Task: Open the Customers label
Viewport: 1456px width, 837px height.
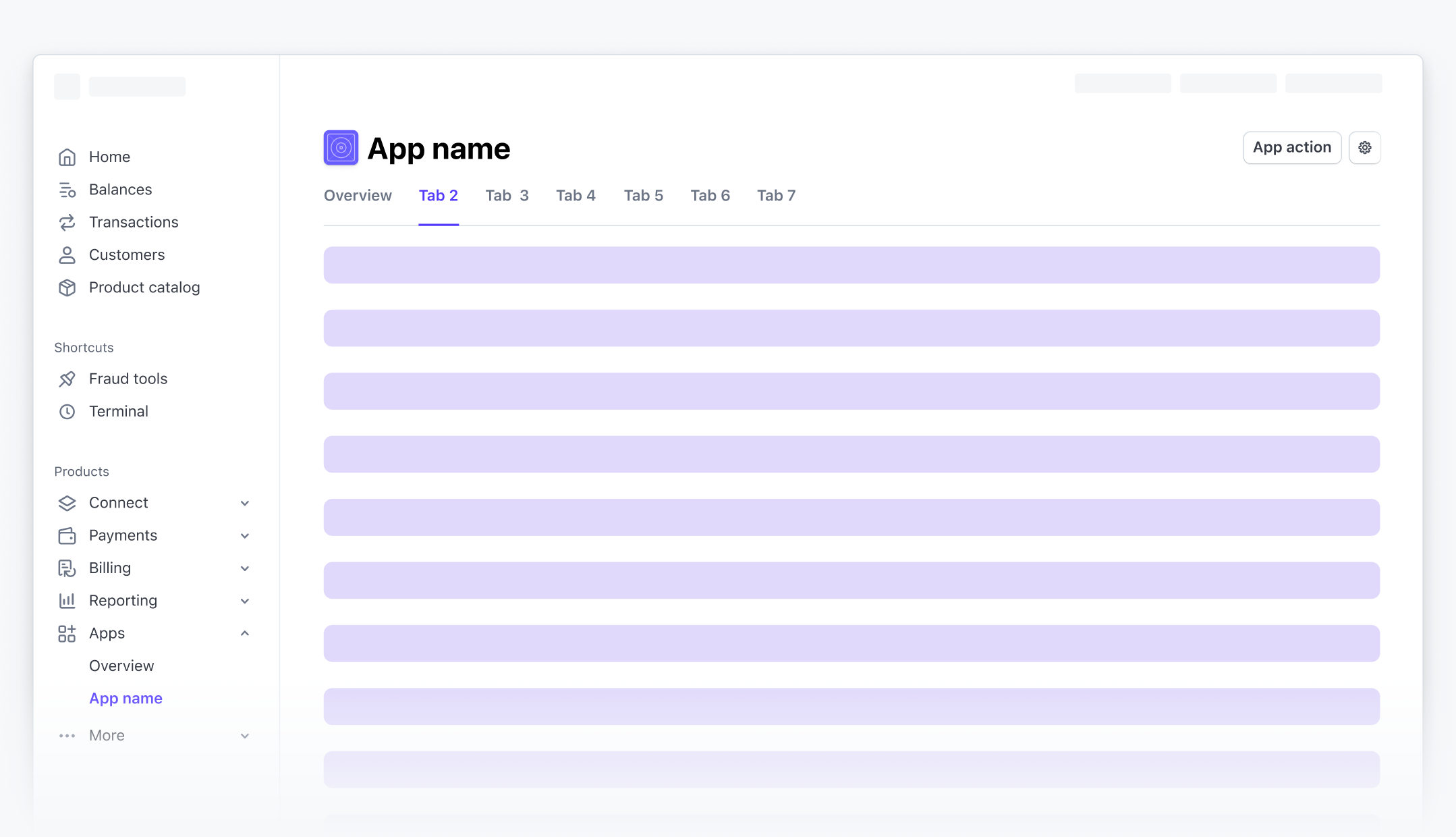Action: click(x=127, y=254)
